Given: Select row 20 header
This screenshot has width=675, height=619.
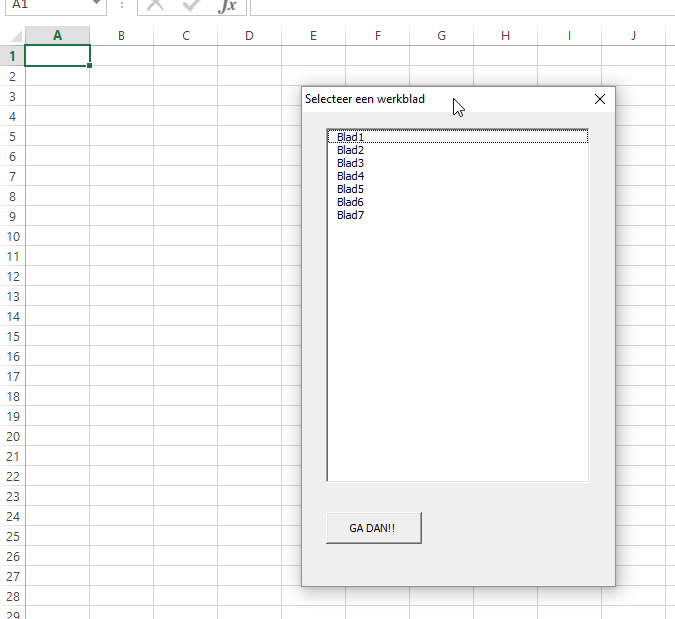Looking at the screenshot, I should pyautogui.click(x=12, y=436).
